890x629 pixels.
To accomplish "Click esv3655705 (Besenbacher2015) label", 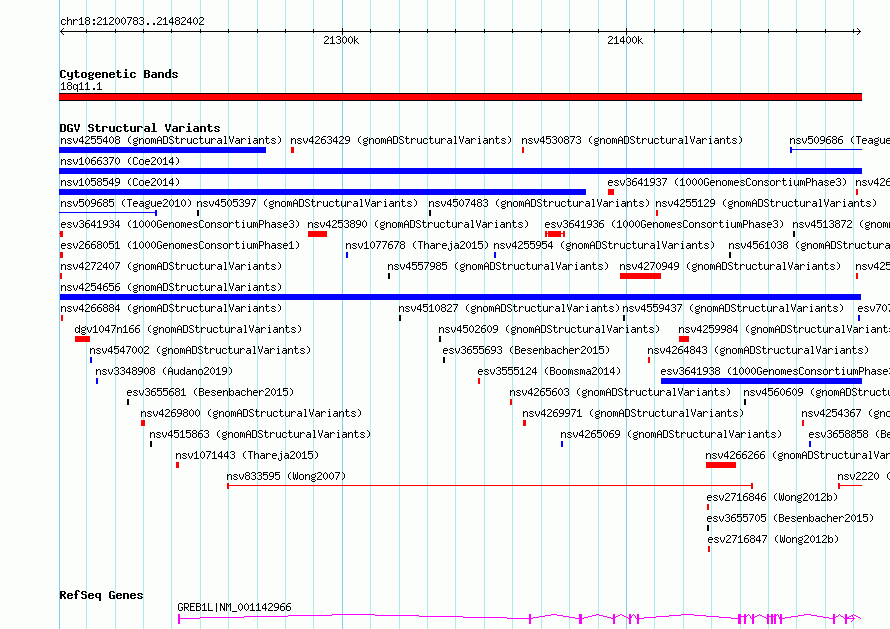I will pyautogui.click(x=790, y=518).
